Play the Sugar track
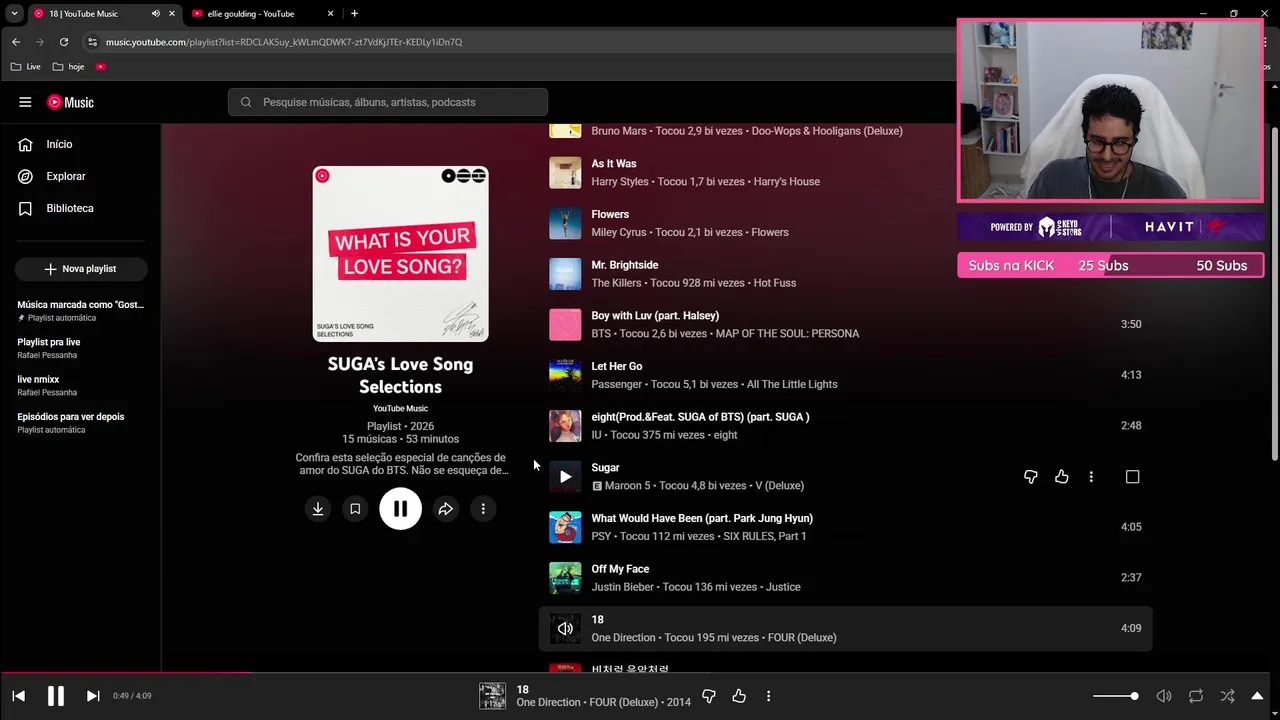 point(565,477)
